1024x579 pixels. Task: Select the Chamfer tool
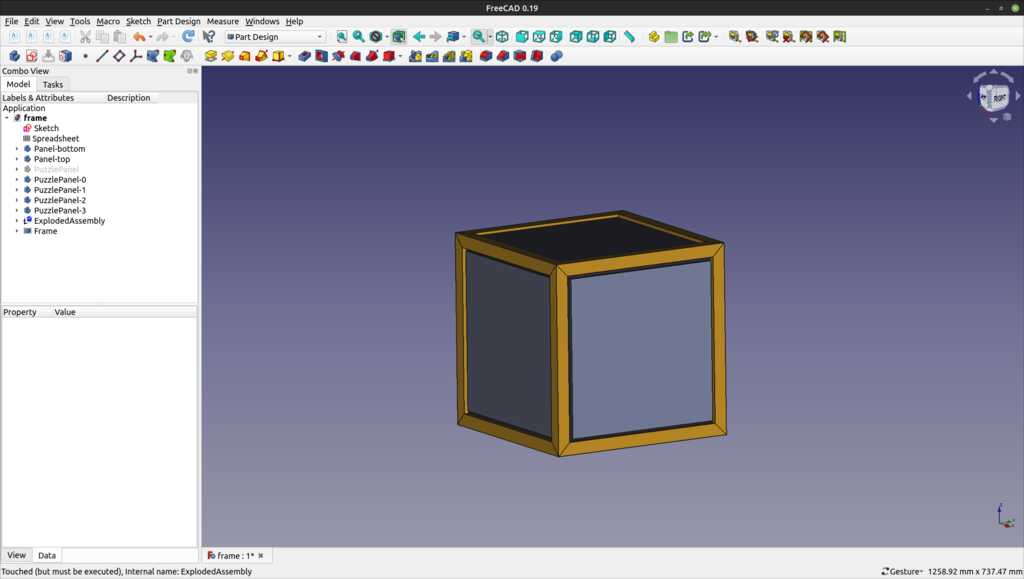tap(503, 56)
